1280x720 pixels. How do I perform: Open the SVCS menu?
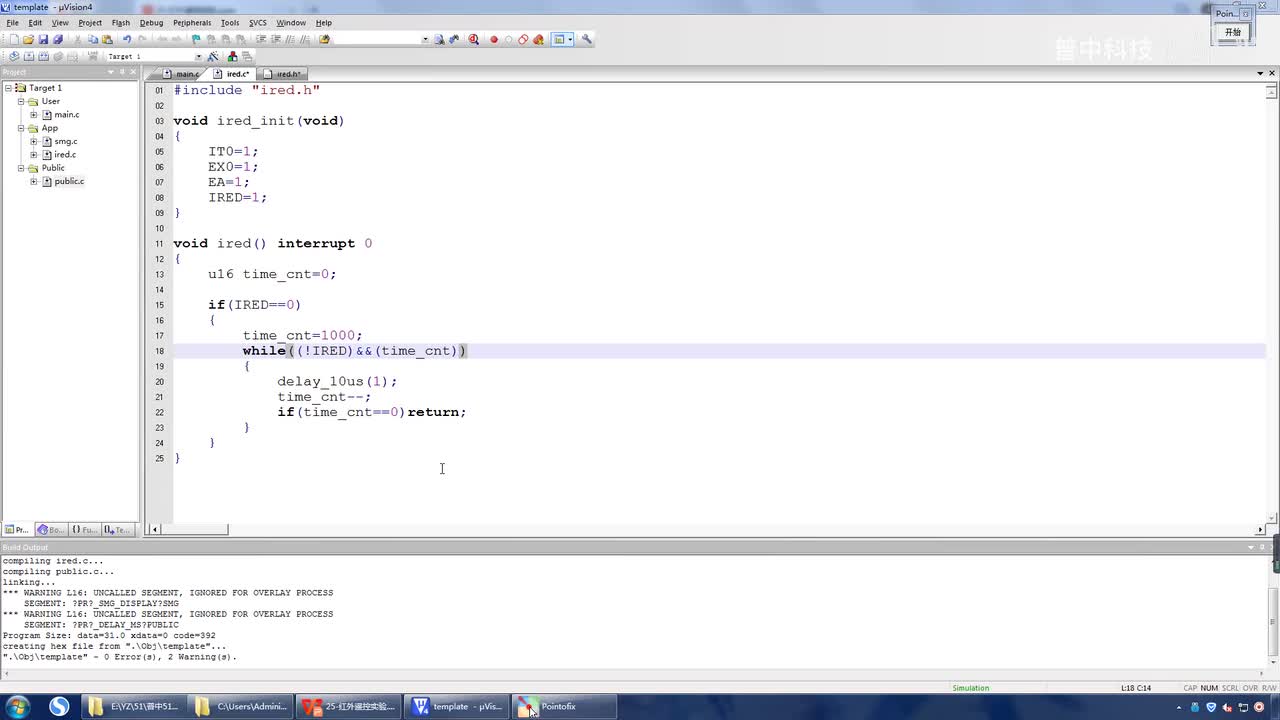258,22
